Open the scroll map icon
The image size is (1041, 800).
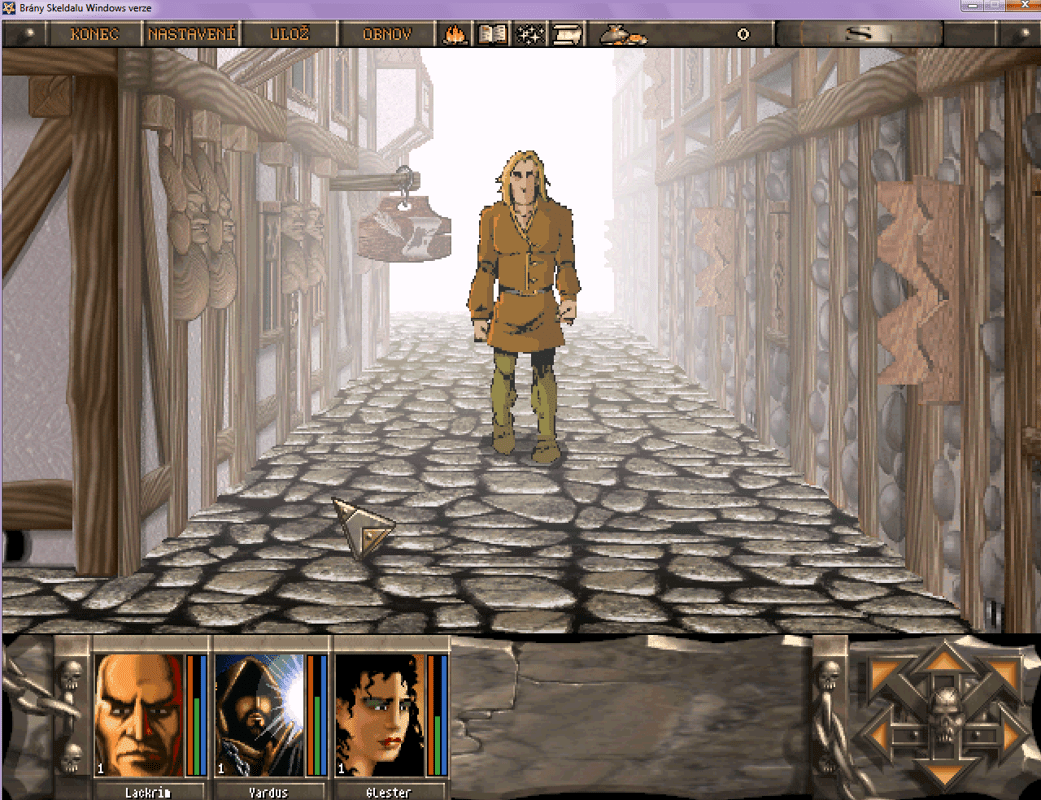click(x=566, y=34)
